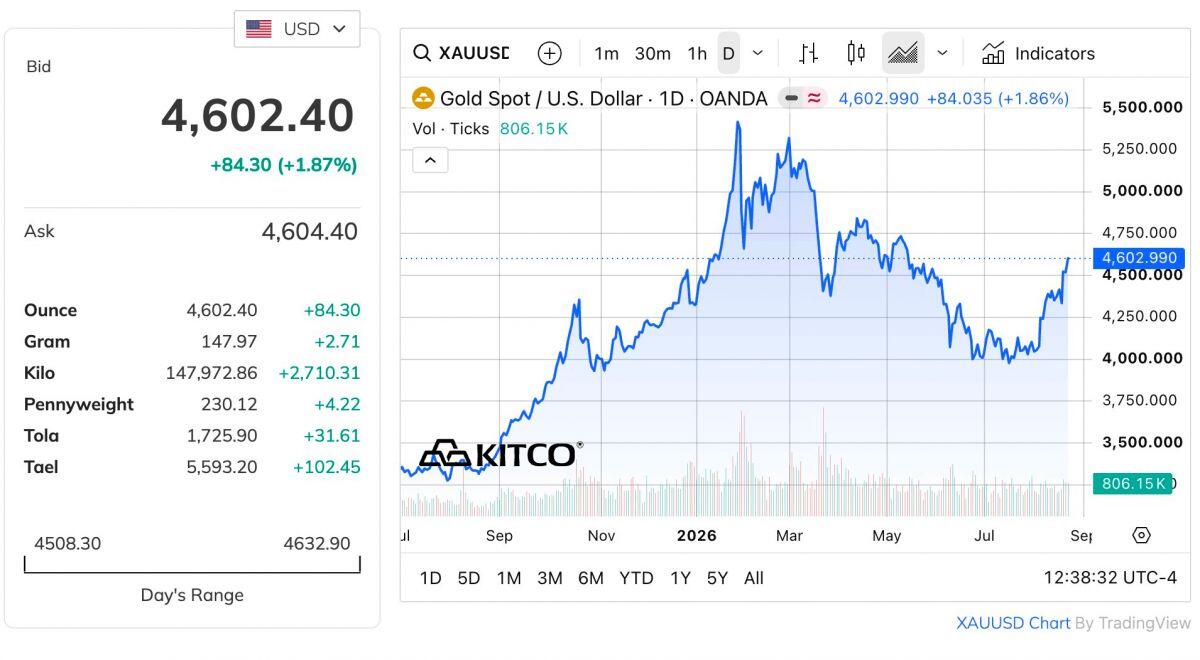This screenshot has width=1200, height=660.
Task: Toggle the market status pill beside OANDA
Action: pos(803,98)
